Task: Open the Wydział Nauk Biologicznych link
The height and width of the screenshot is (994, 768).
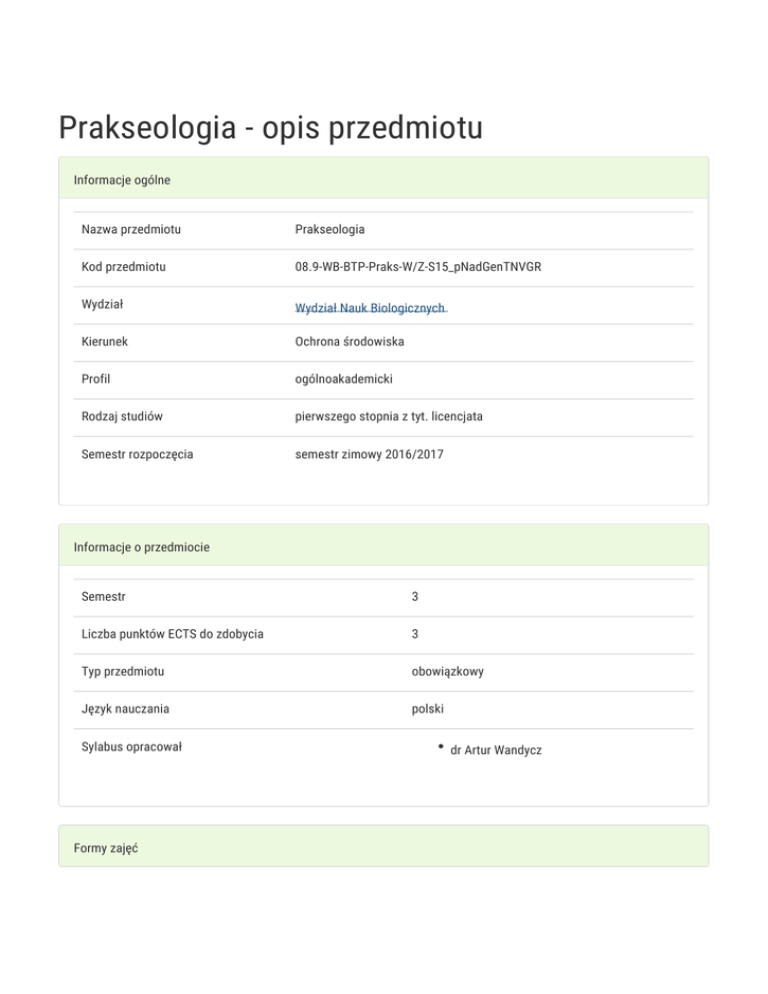Action: click(x=370, y=308)
